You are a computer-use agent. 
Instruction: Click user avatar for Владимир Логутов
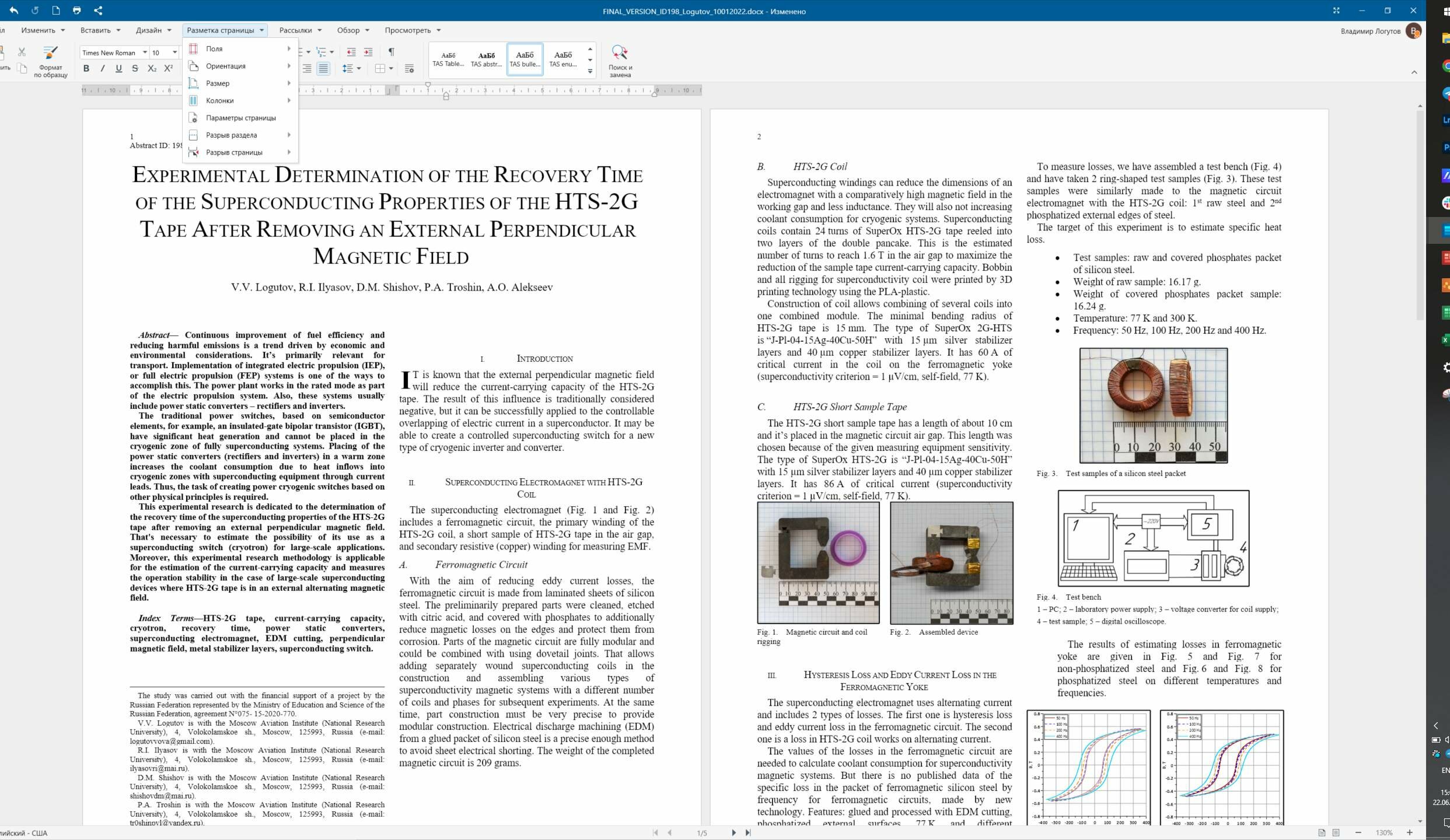point(1413,31)
